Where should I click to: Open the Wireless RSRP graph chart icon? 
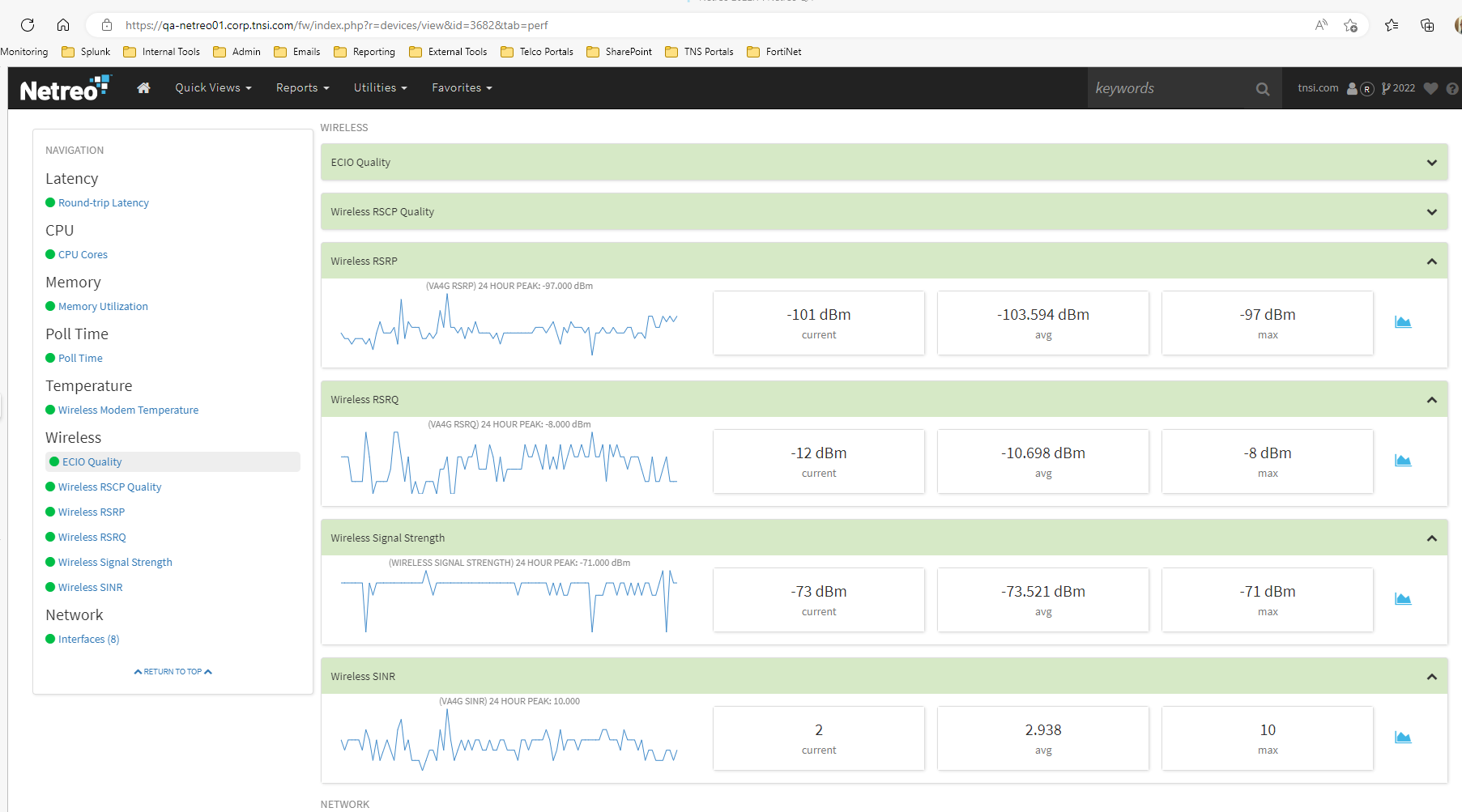point(1403,322)
